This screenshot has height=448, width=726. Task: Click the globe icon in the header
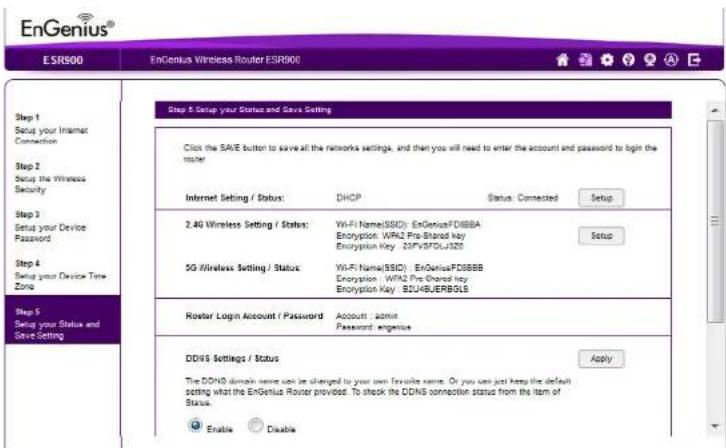click(x=628, y=60)
